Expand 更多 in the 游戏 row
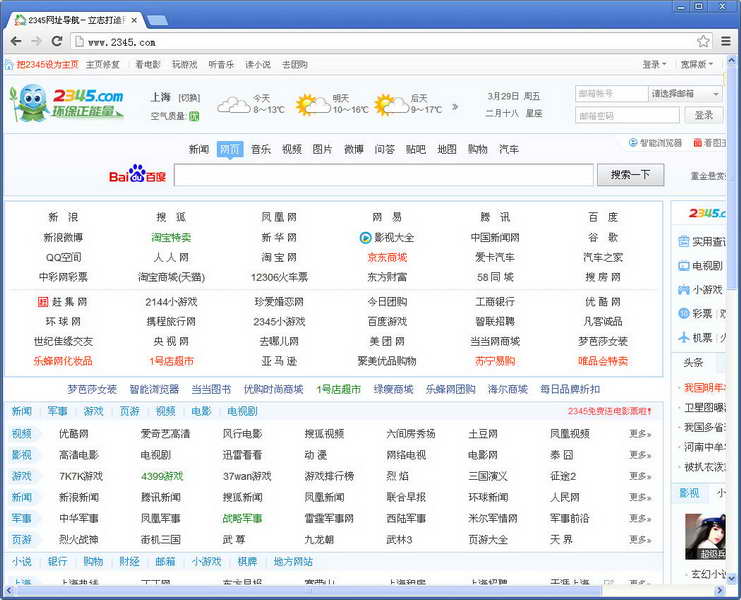The width and height of the screenshot is (741, 600). [640, 476]
